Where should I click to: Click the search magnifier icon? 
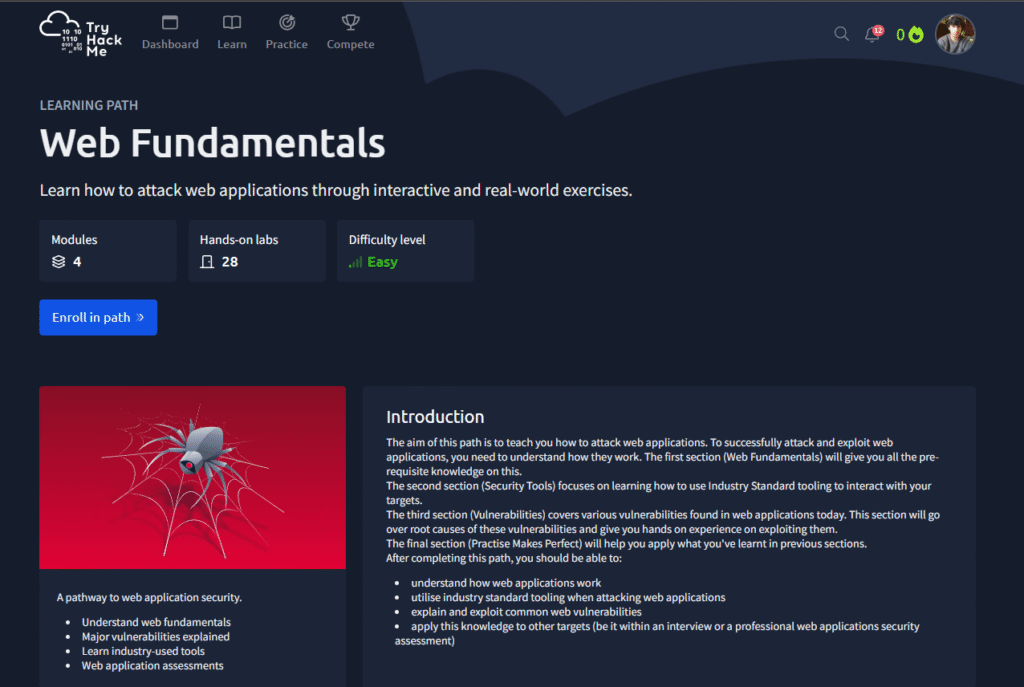pos(841,34)
